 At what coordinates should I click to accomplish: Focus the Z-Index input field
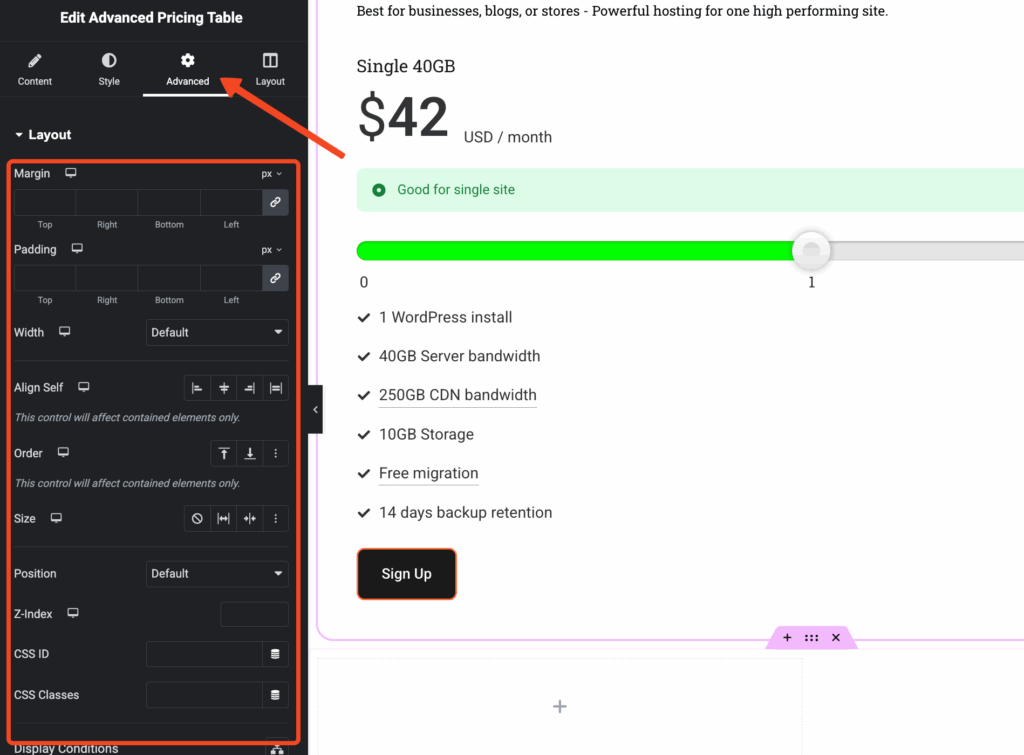click(254, 614)
